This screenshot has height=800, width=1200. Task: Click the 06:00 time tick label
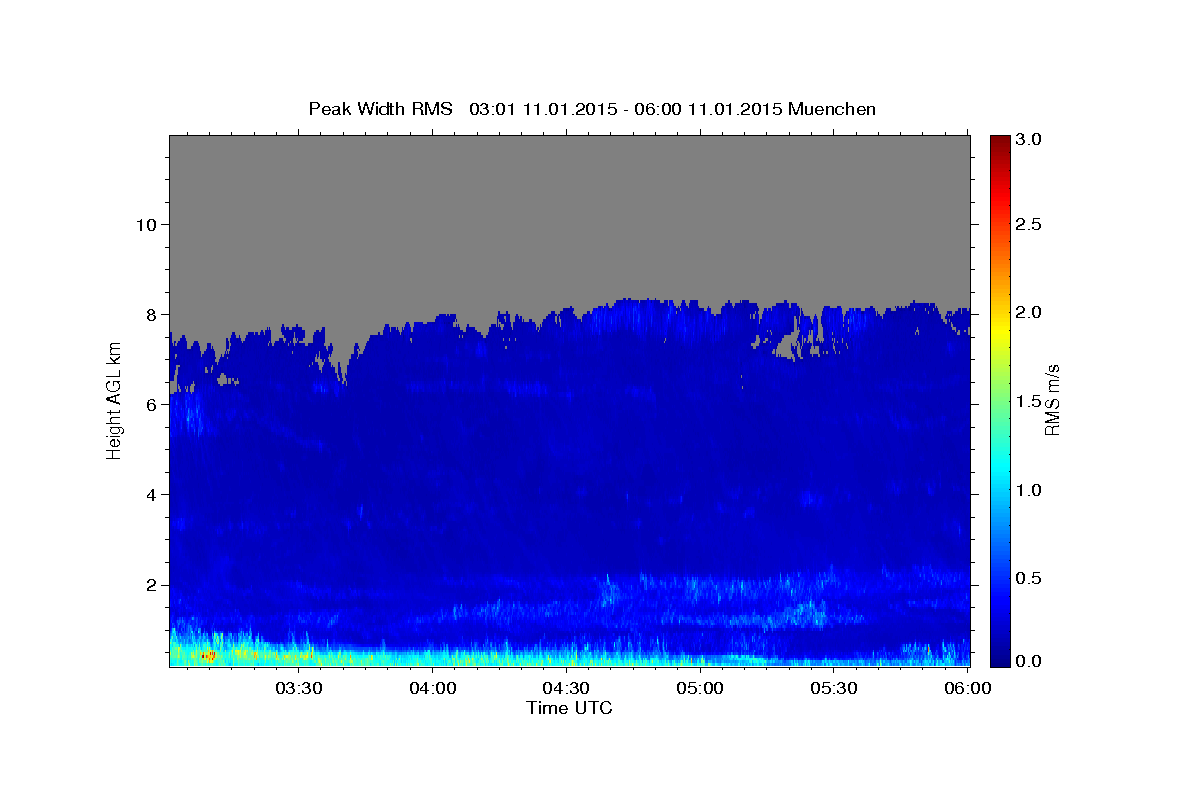(x=967, y=689)
